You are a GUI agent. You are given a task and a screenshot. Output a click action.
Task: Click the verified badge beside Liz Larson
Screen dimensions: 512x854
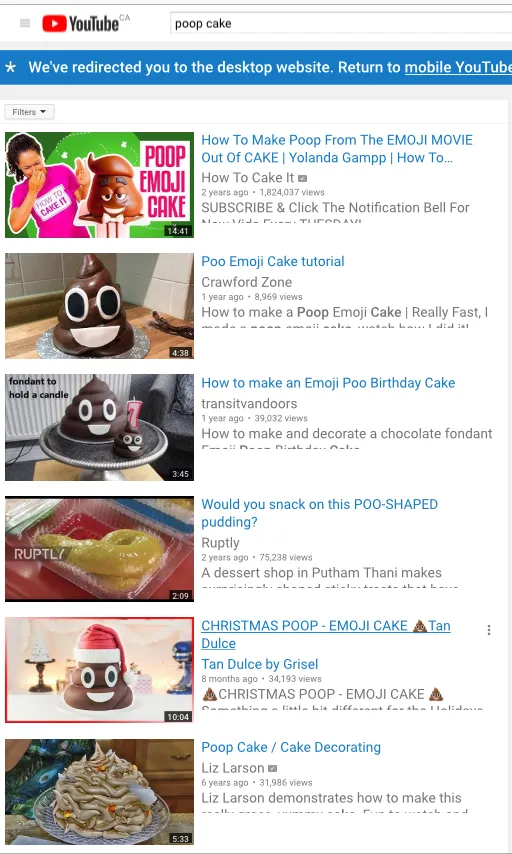click(273, 768)
